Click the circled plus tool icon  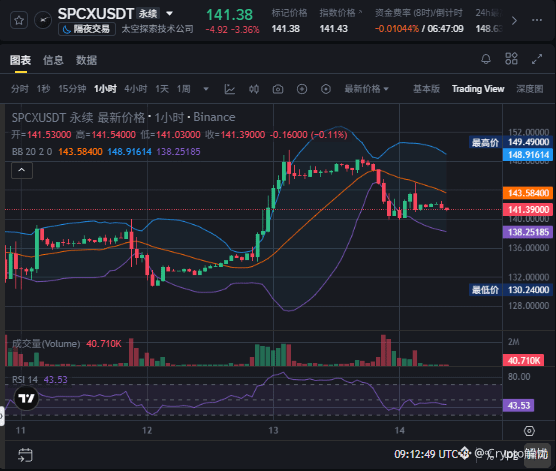(x=302, y=89)
